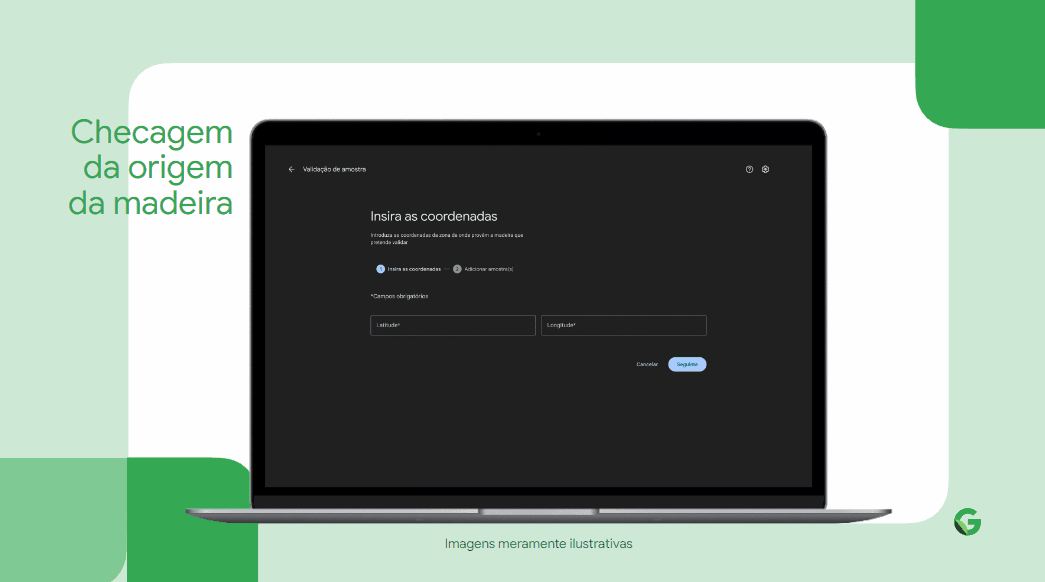This screenshot has width=1045, height=582.
Task: Click the step 2 numbered circle
Action: (457, 269)
